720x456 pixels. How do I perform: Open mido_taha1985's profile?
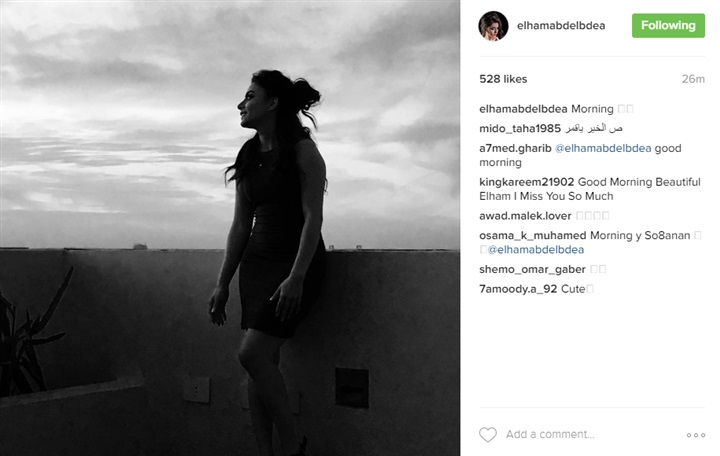(520, 129)
